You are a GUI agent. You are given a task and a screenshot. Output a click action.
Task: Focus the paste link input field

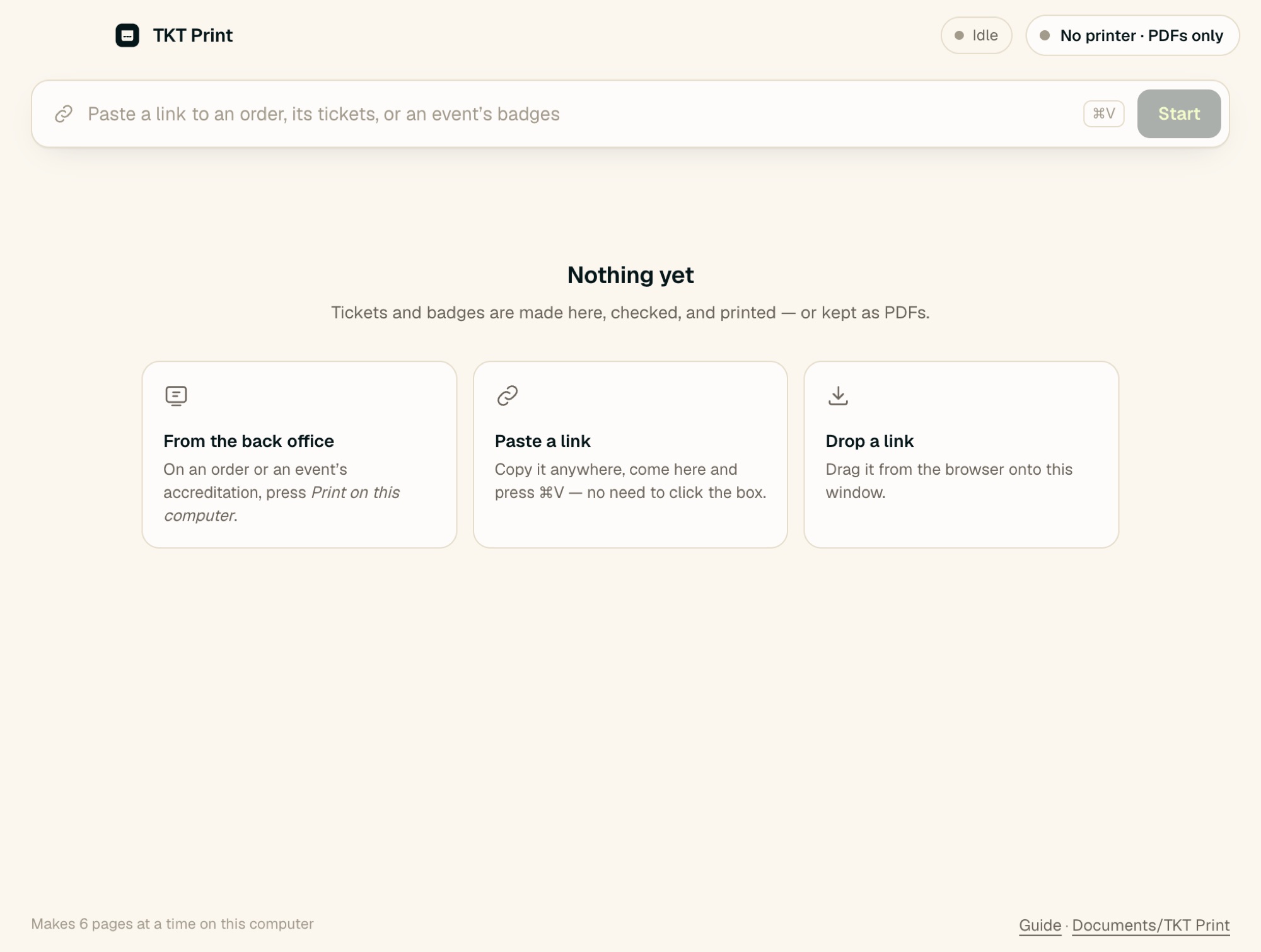click(x=580, y=114)
